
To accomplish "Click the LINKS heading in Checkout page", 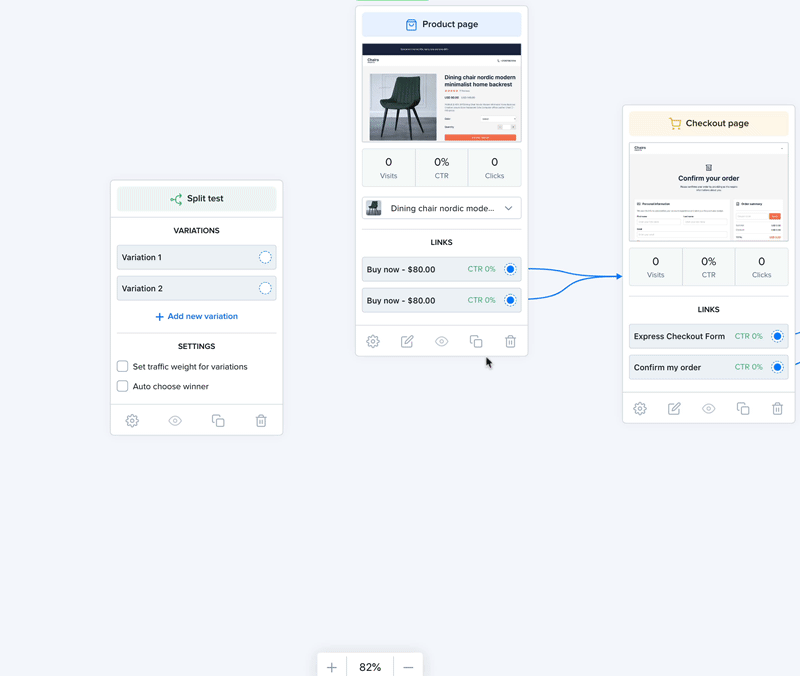I will pos(708,310).
